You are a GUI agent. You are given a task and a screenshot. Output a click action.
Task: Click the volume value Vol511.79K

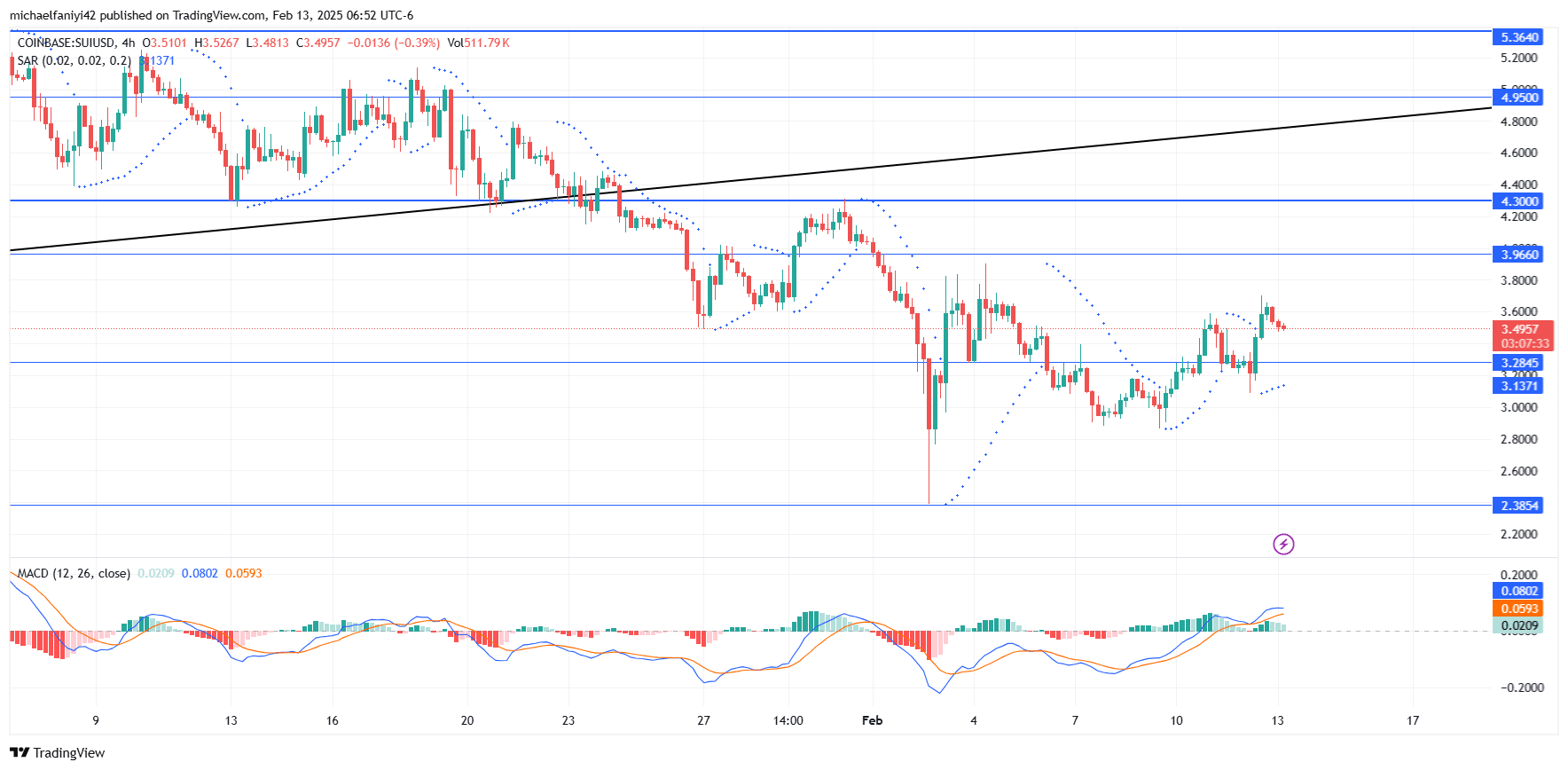(478, 43)
